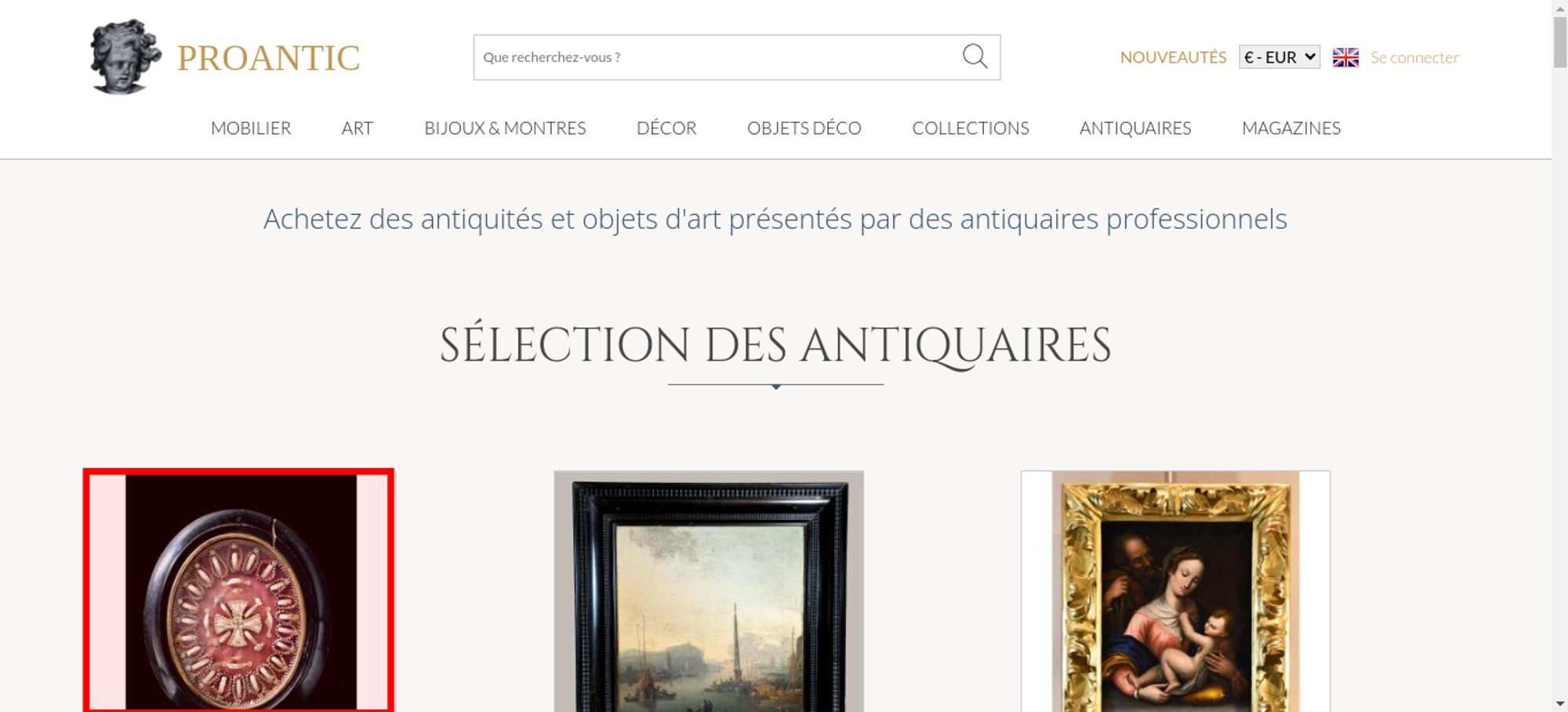Viewport: 1568px width, 712px height.
Task: Switch language via the UK flag icon
Action: tap(1345, 57)
